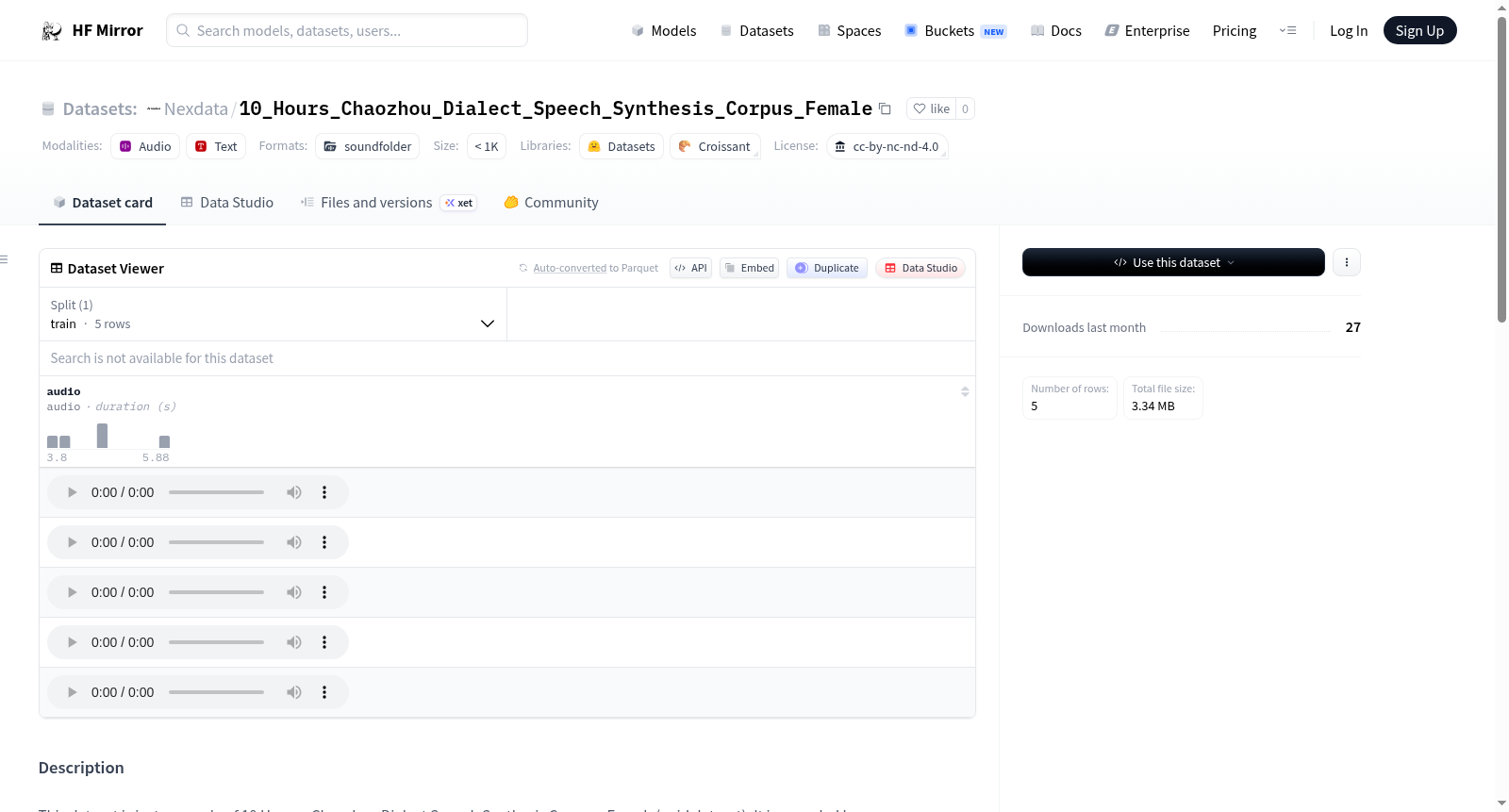The image size is (1509, 812).
Task: Open the Dataset card tab
Action: (x=102, y=203)
